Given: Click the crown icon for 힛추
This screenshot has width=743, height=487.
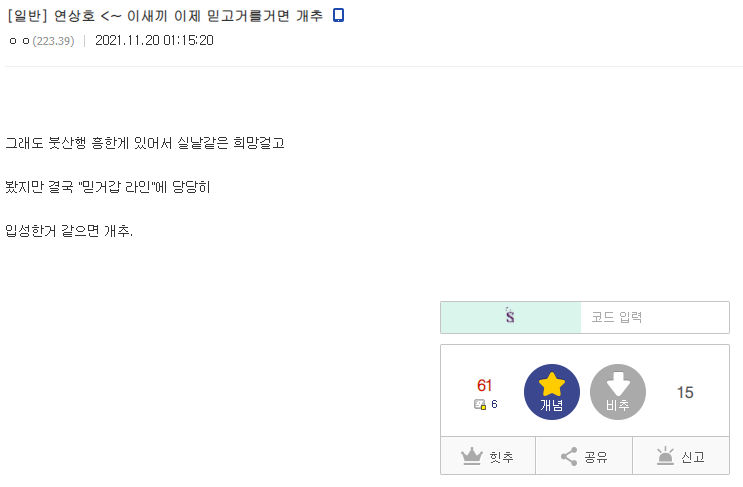Looking at the screenshot, I should click(472, 456).
